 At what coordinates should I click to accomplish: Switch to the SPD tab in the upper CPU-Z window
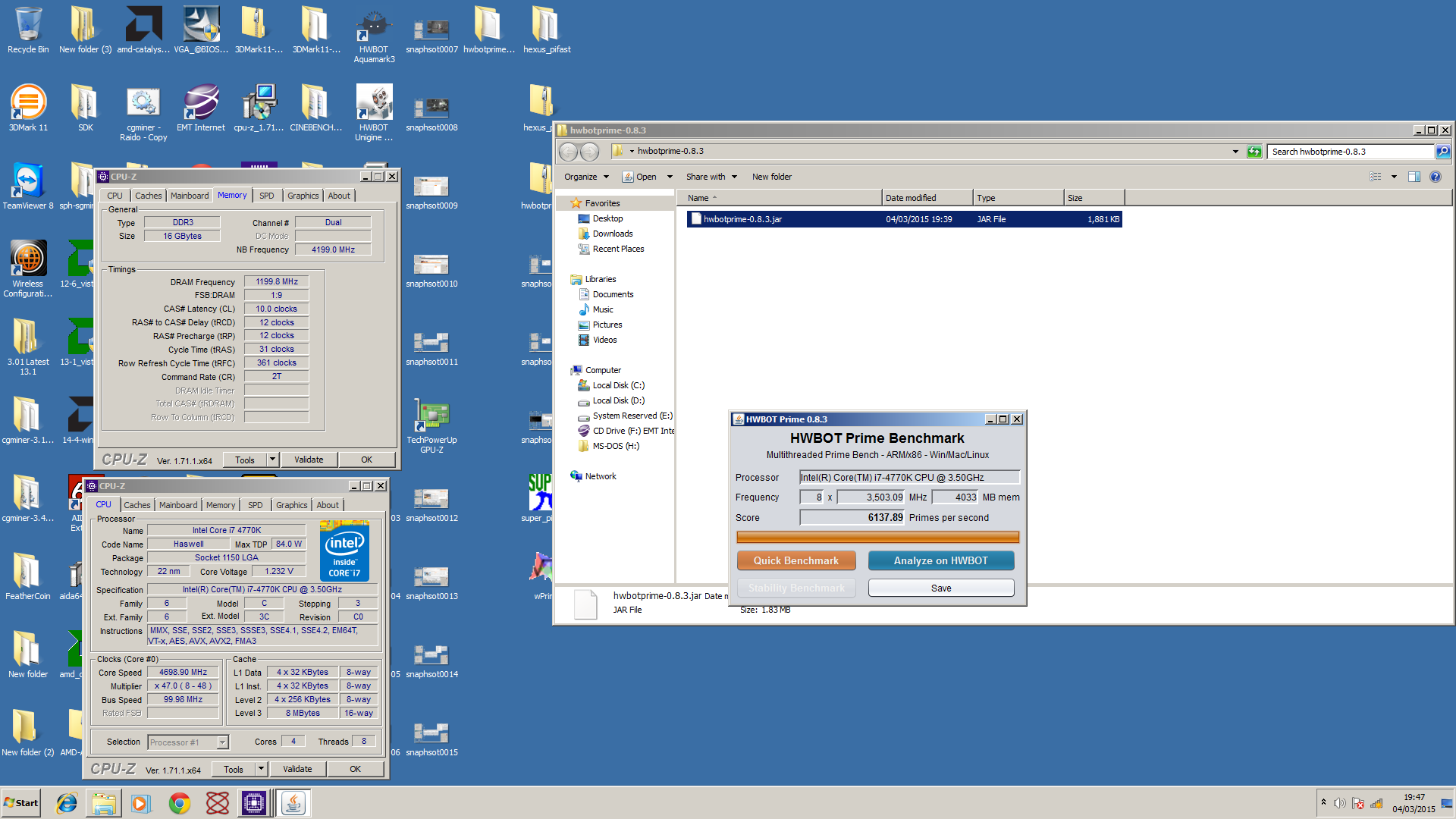click(x=266, y=196)
